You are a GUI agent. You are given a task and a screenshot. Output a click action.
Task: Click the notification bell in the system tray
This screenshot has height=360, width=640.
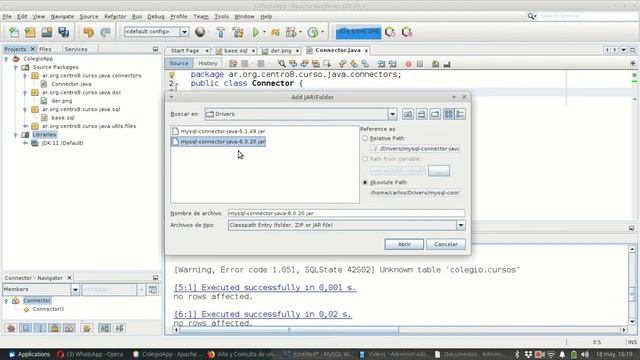point(562,354)
